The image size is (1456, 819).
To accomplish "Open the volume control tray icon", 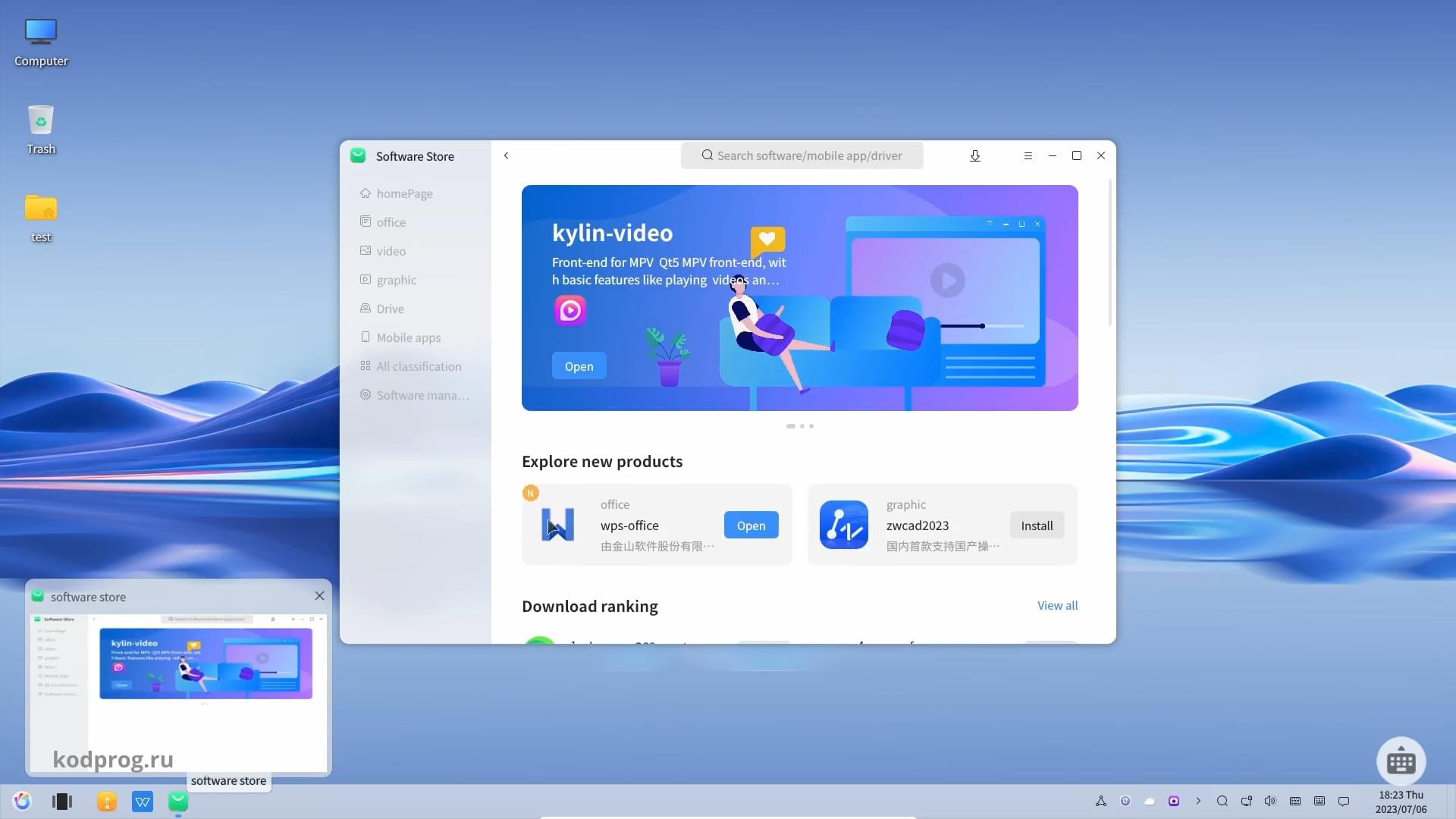I will (1271, 801).
